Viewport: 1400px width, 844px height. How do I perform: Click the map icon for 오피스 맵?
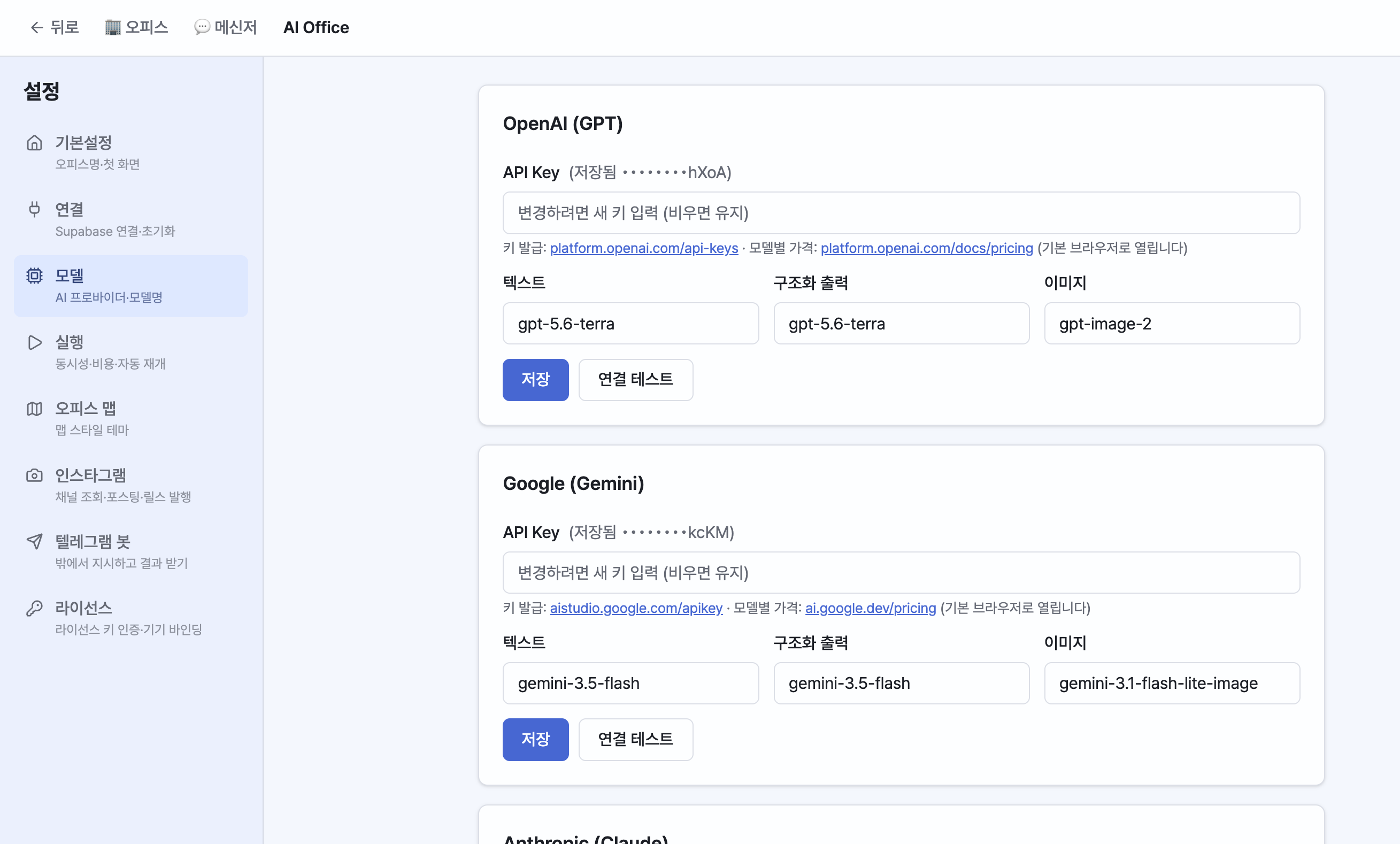[x=35, y=409]
